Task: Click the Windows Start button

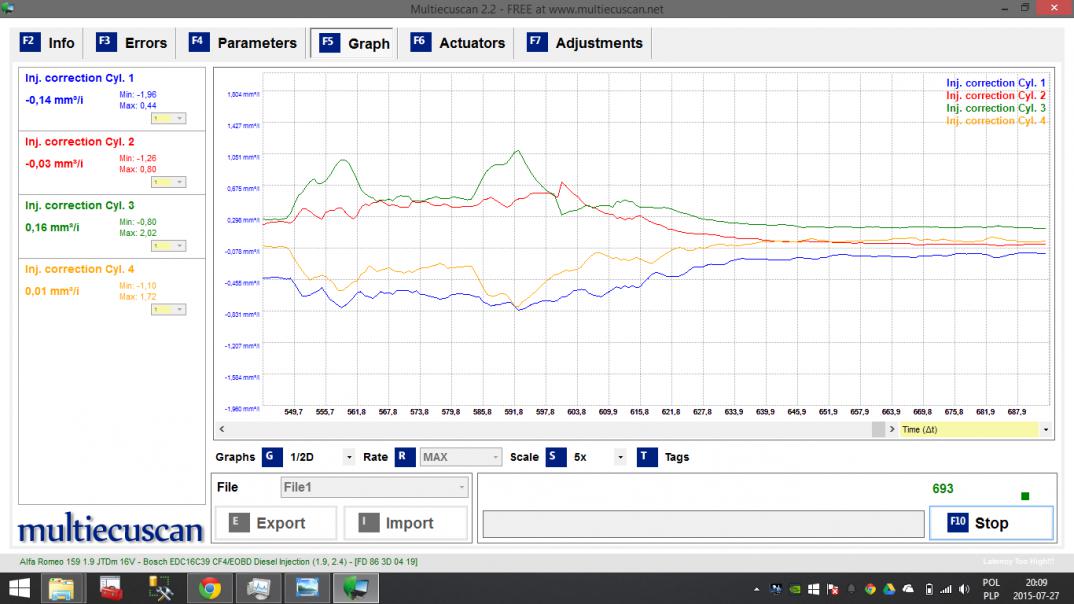Action: pos(19,588)
